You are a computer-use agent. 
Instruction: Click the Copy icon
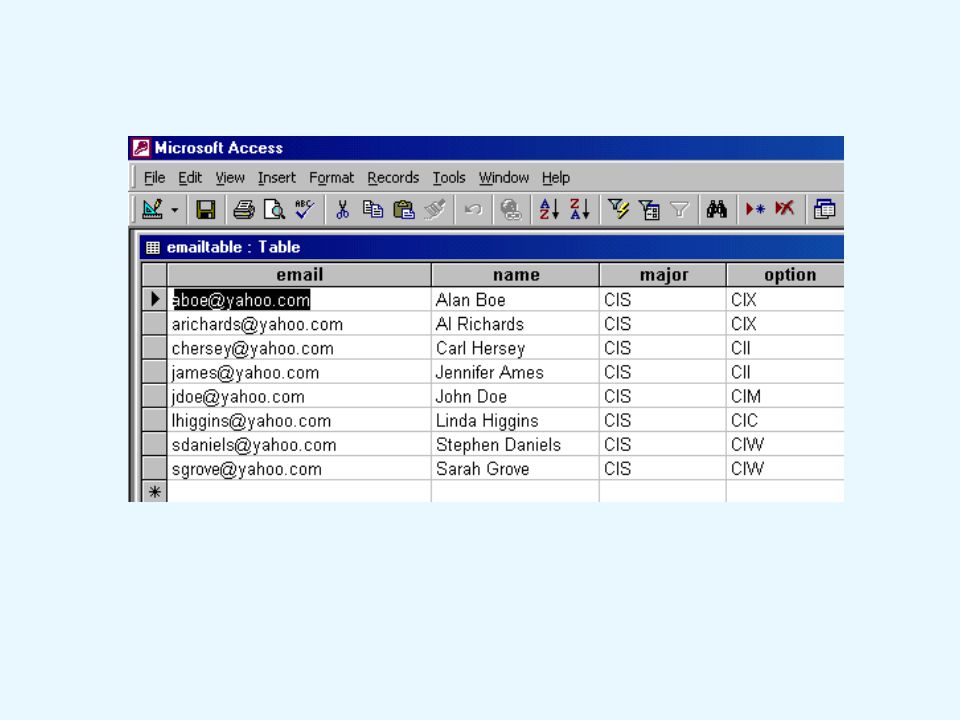click(x=373, y=210)
